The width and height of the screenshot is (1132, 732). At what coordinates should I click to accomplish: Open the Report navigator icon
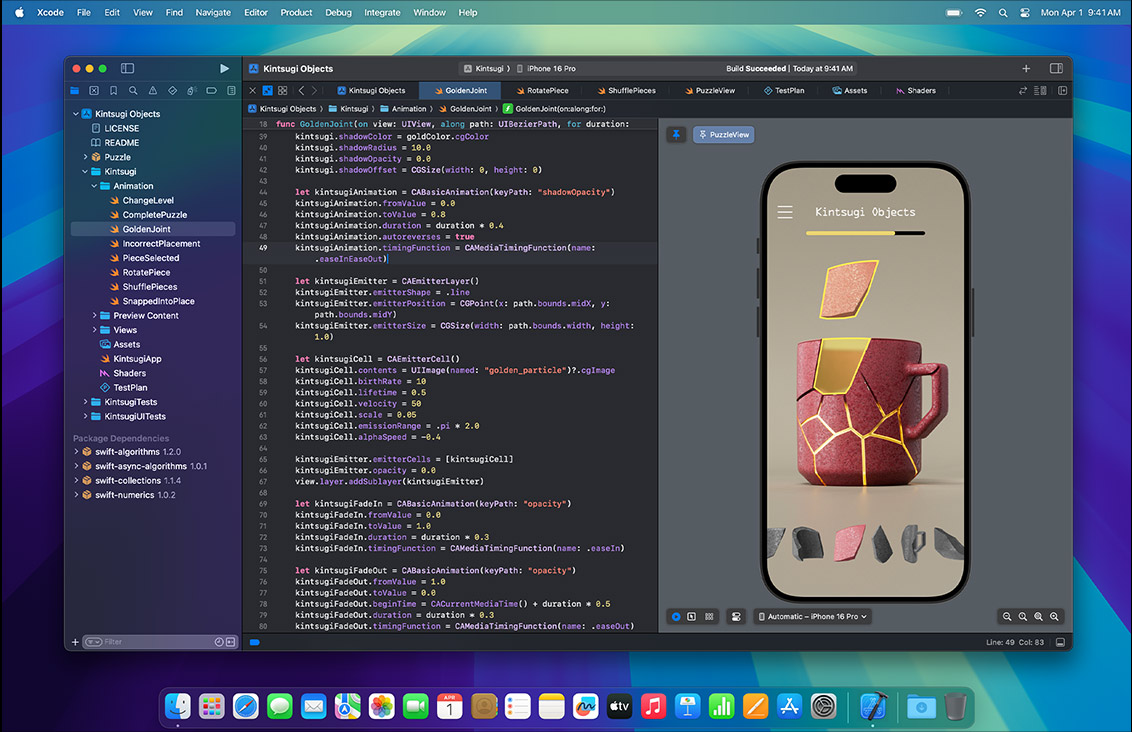point(231,90)
